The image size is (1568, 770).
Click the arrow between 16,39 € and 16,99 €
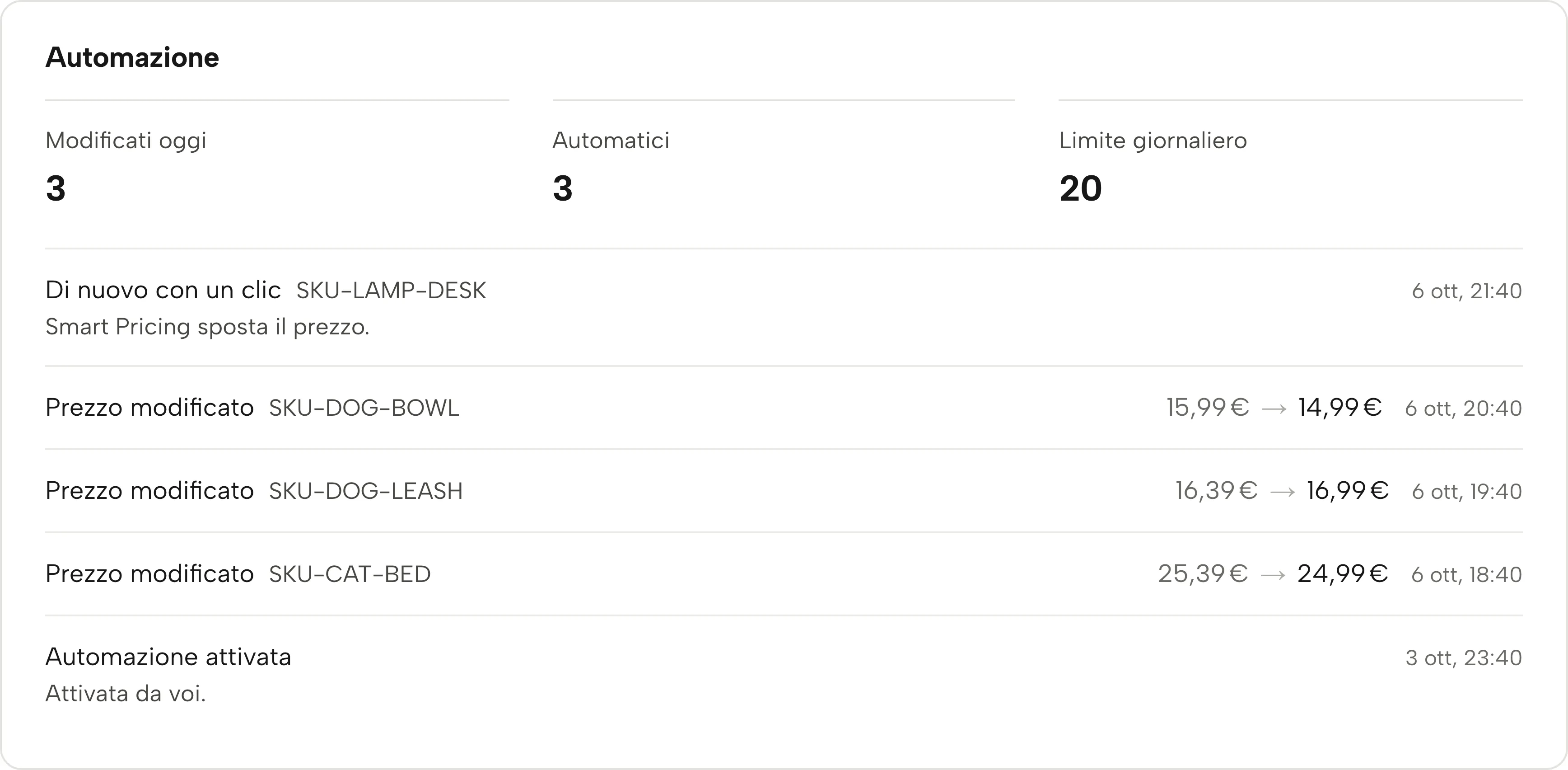(x=1283, y=492)
